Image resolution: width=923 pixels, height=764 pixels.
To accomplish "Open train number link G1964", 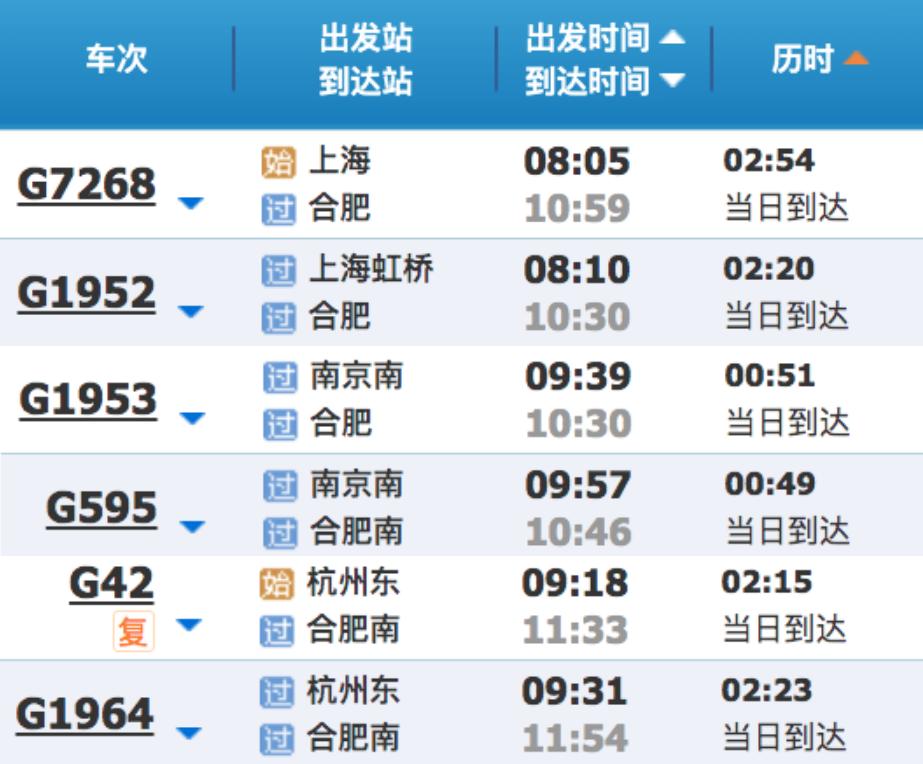I will 85,715.
